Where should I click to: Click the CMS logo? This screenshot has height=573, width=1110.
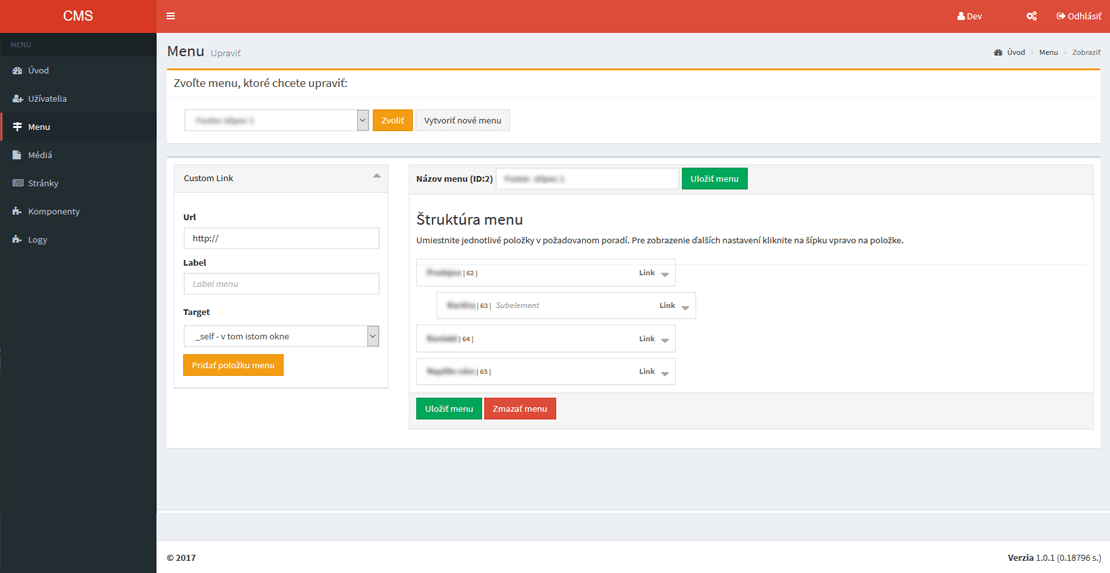click(78, 16)
